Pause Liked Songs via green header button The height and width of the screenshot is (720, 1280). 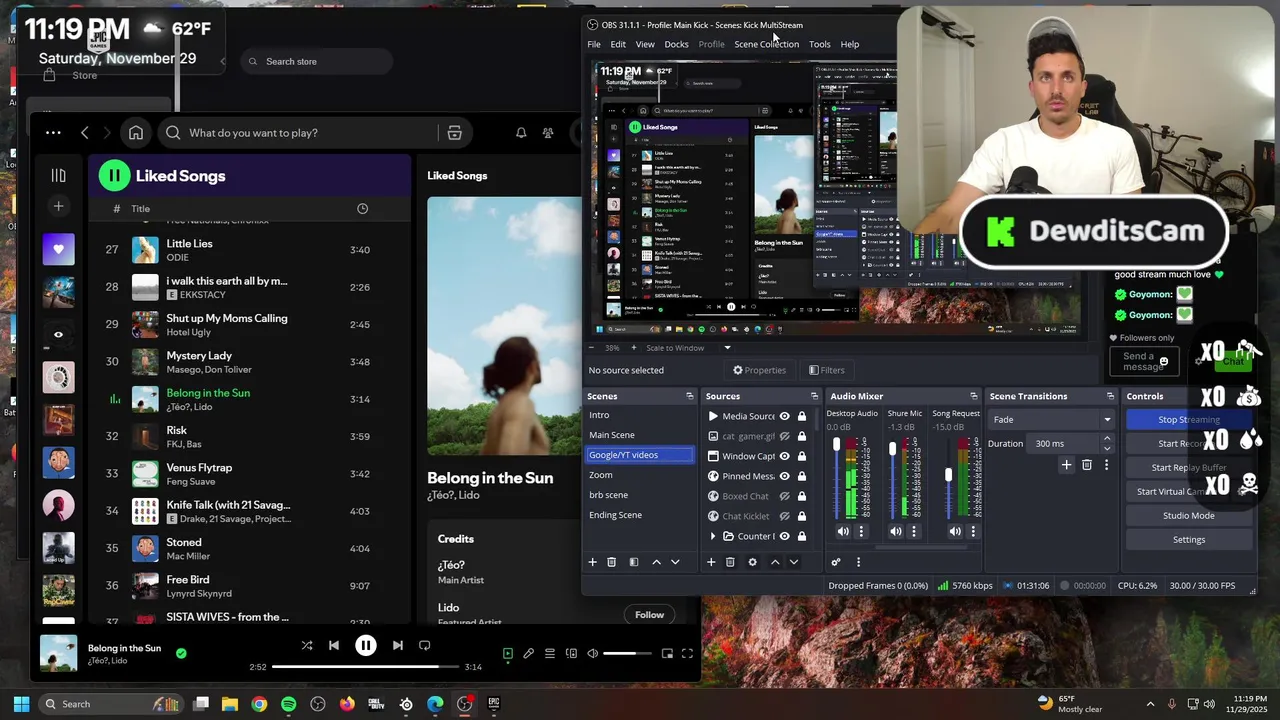[x=114, y=175]
